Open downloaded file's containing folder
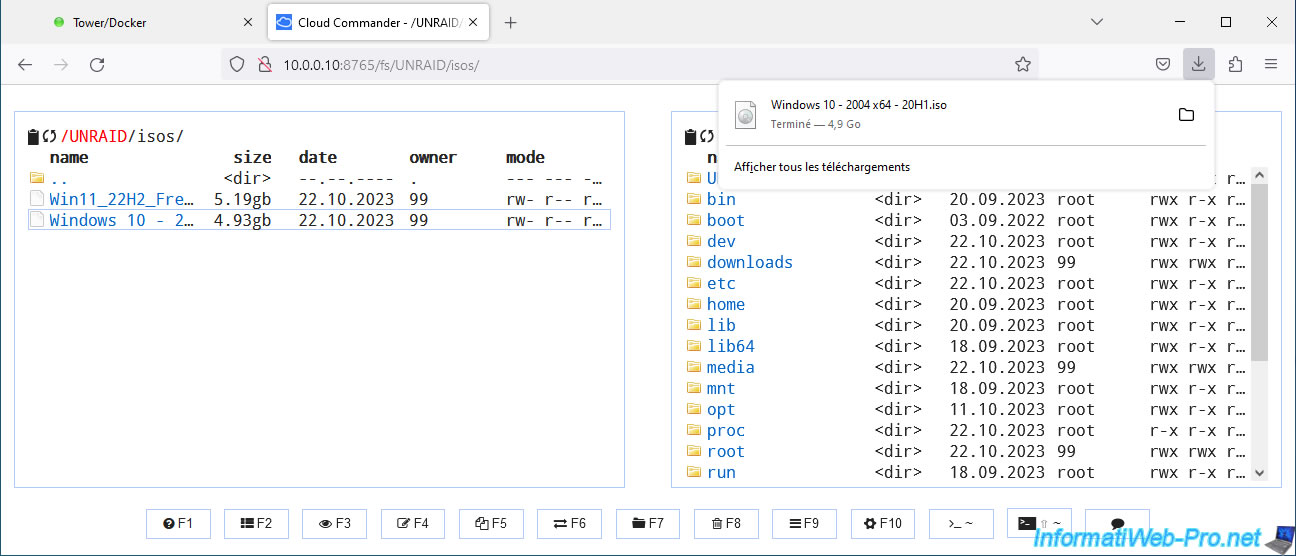 click(x=1186, y=115)
